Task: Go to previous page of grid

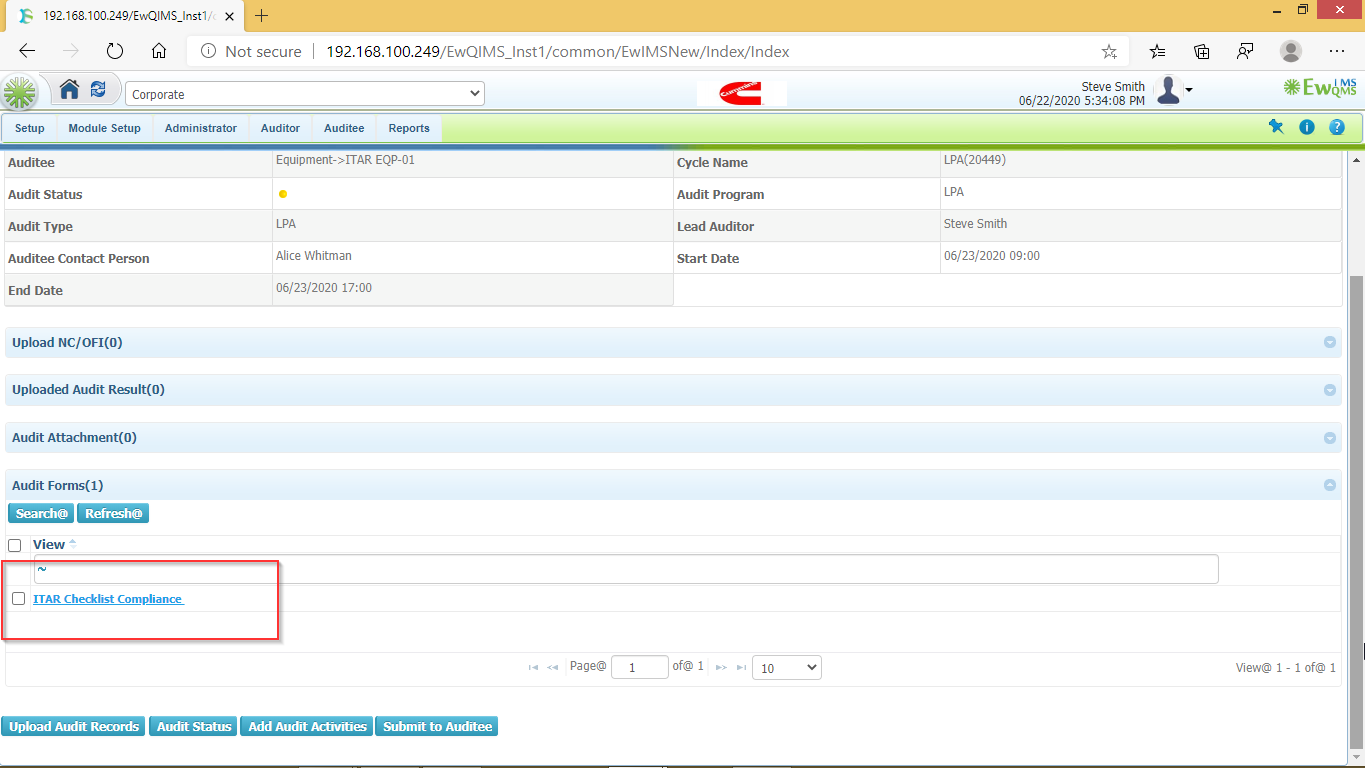Action: (x=553, y=667)
